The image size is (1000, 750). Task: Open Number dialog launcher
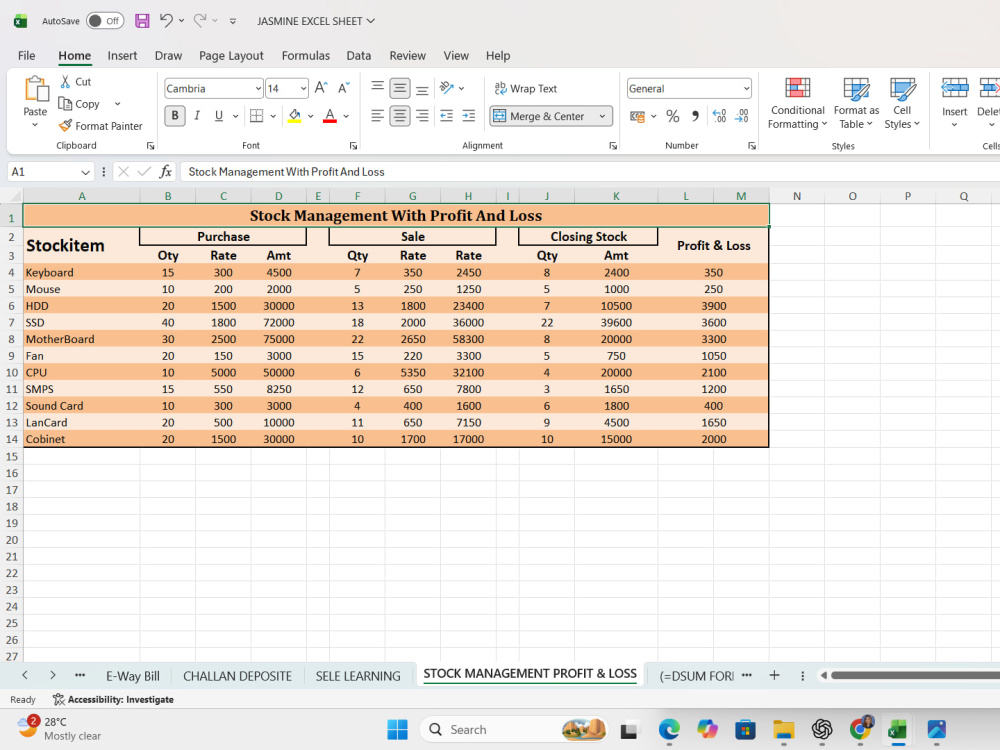(x=752, y=146)
